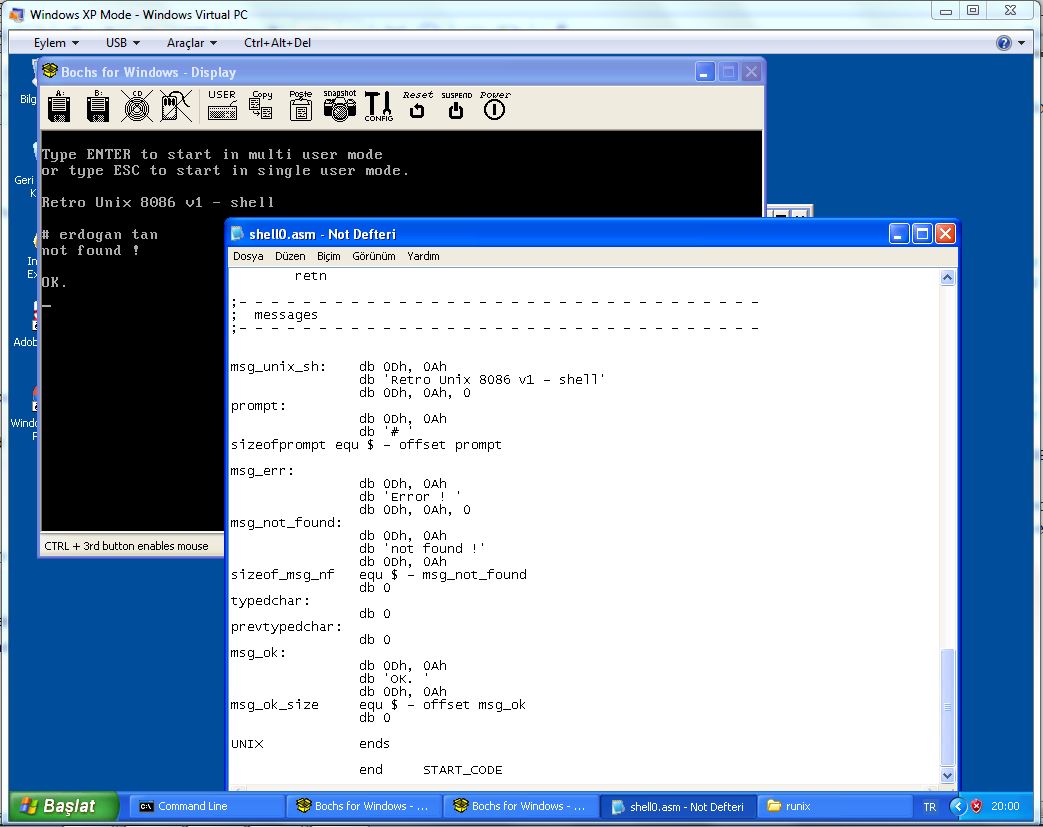Select shell0.asm Not Defteri taskbar button
This screenshot has width=1043, height=827.
pos(677,806)
